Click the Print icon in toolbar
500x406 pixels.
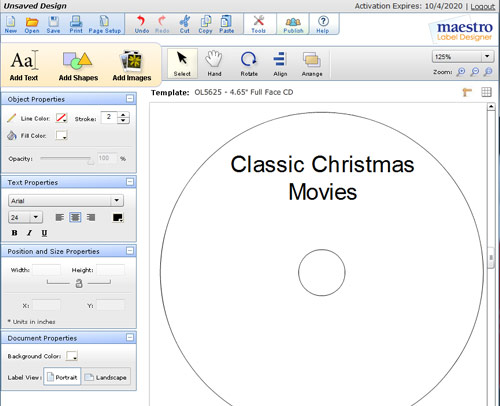tap(76, 24)
